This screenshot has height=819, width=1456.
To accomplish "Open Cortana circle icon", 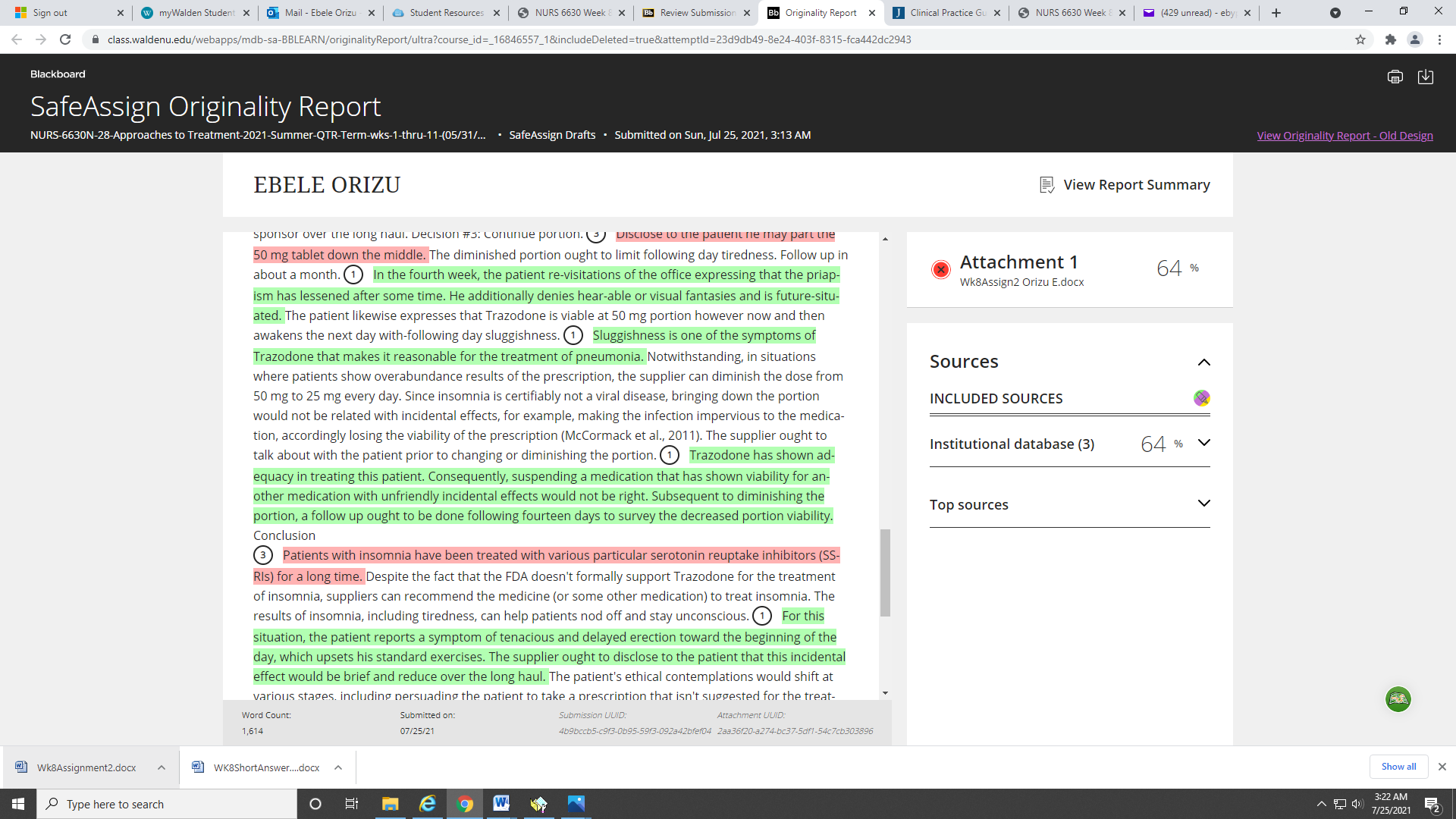I will tap(315, 804).
